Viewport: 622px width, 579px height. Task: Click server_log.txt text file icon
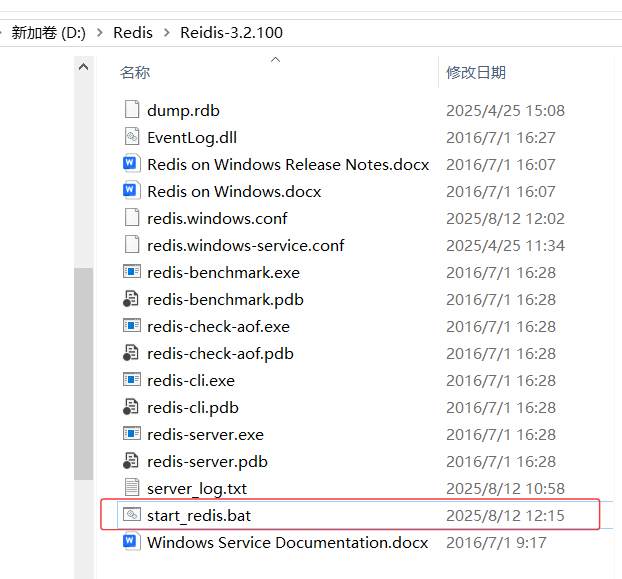click(132, 487)
